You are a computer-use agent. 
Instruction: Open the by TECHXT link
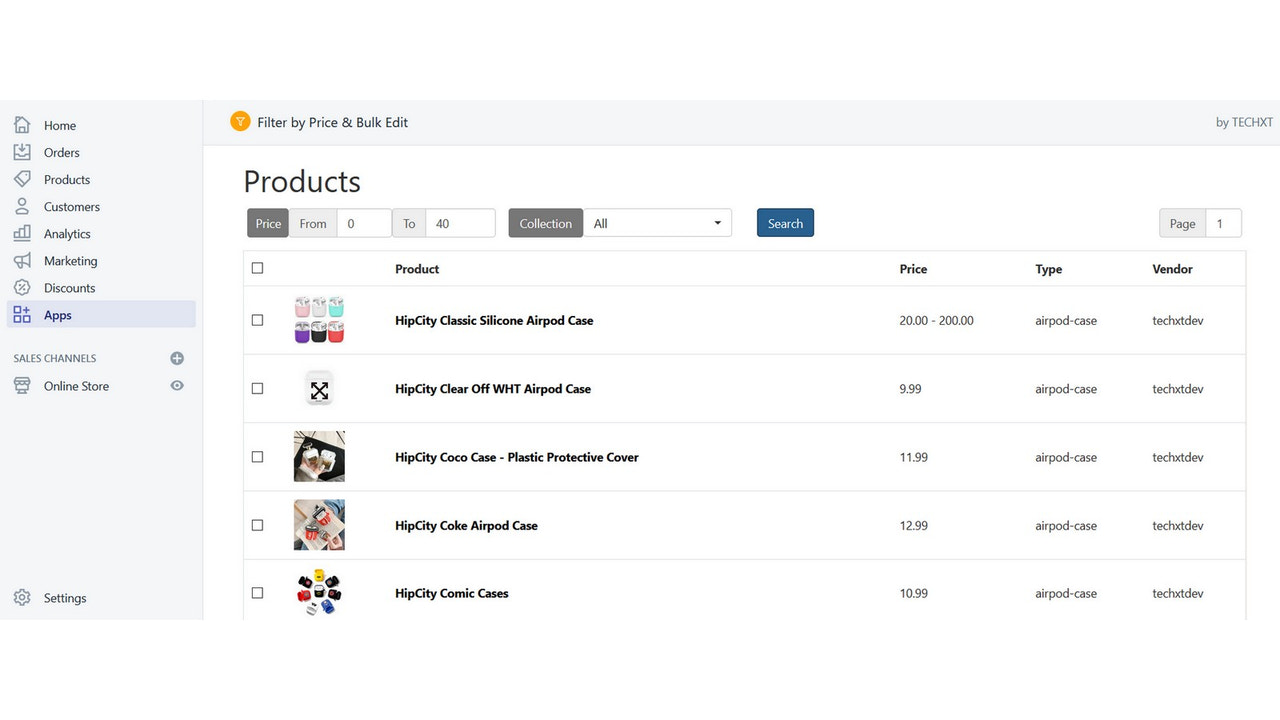pos(1244,121)
